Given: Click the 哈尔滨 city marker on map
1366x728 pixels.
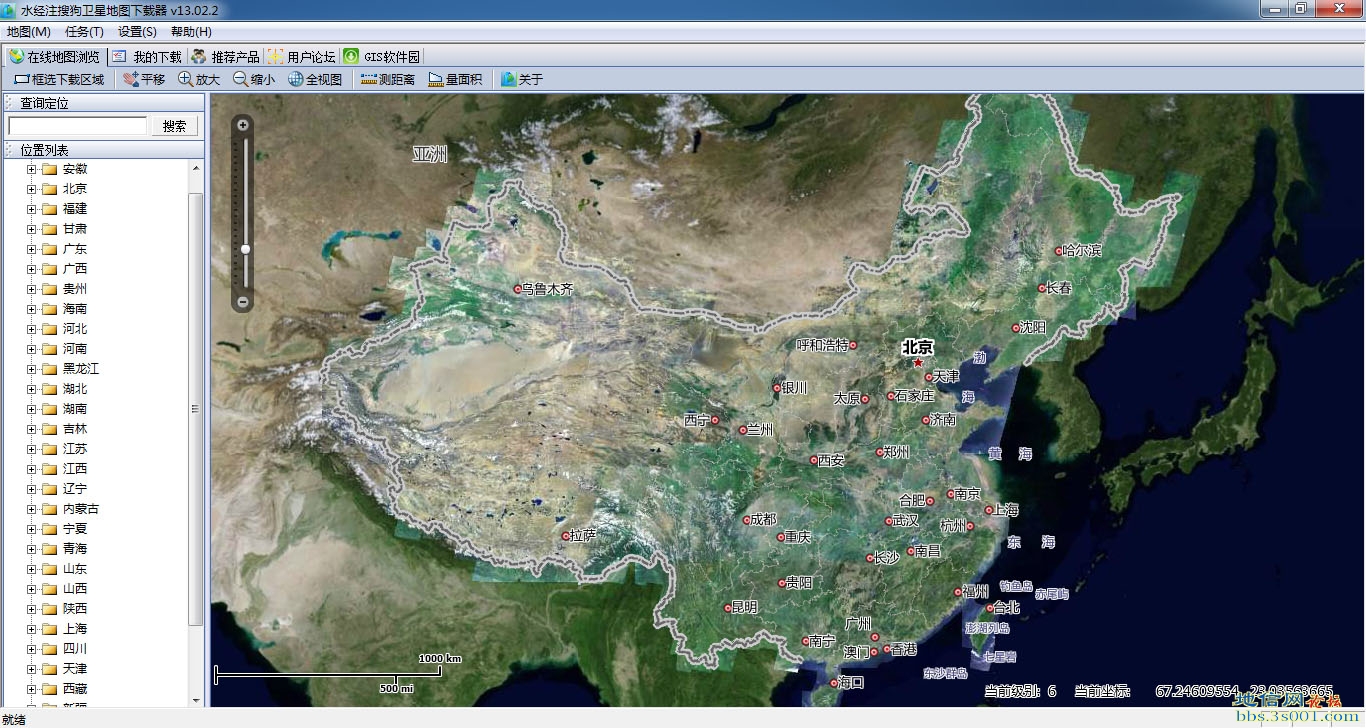Looking at the screenshot, I should click(1059, 251).
